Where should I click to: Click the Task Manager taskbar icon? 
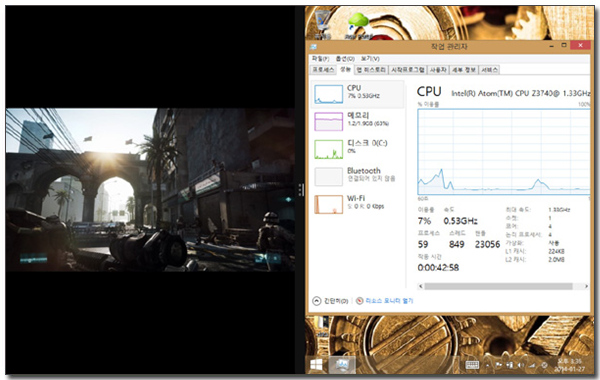point(341,365)
